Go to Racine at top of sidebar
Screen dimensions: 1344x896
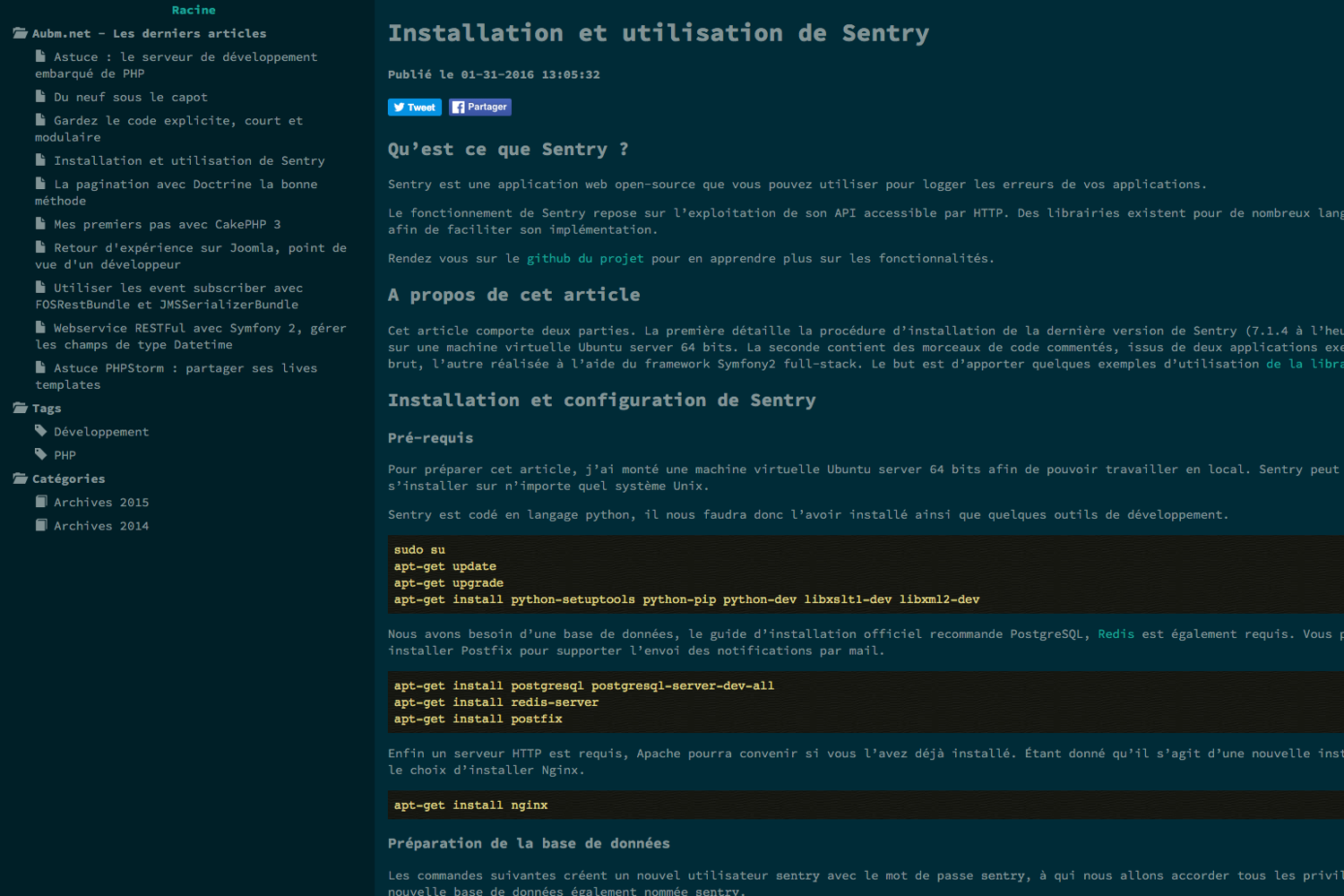(x=194, y=10)
